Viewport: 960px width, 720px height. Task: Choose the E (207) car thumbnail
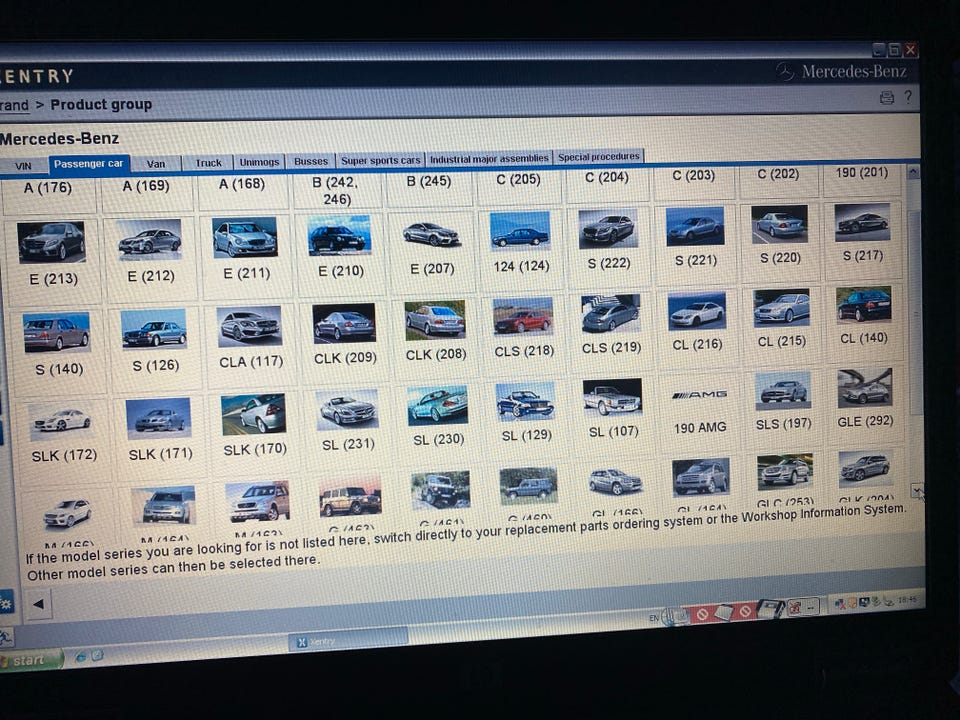coord(430,233)
